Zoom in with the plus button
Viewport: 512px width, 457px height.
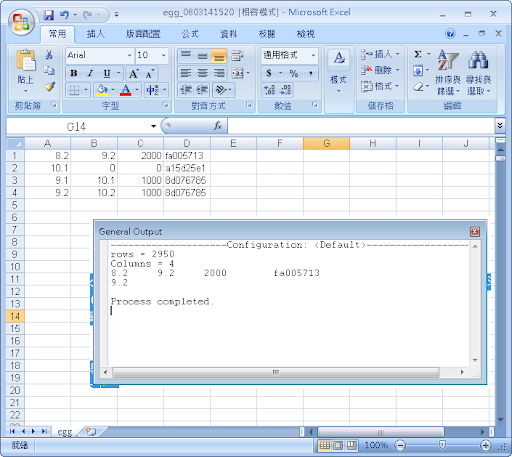point(485,445)
